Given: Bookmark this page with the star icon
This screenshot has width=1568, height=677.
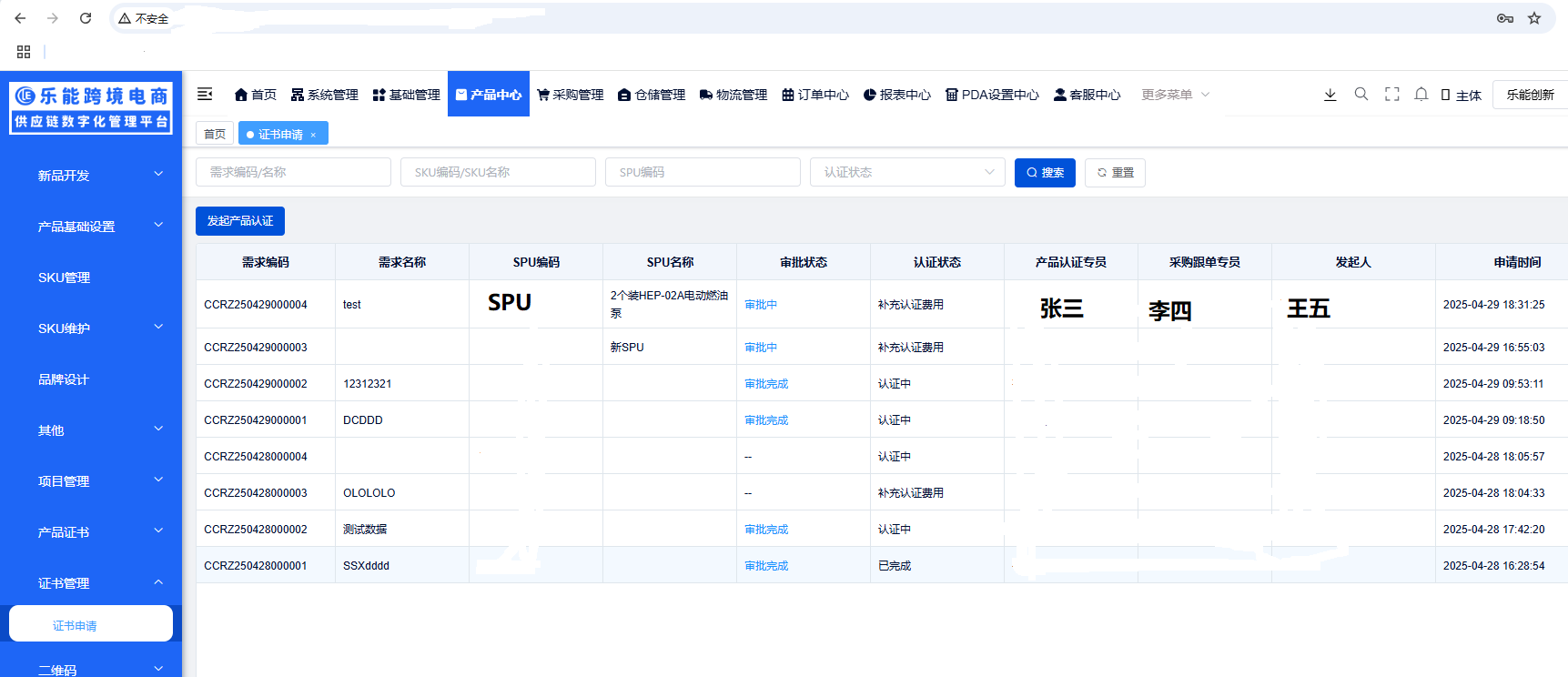Looking at the screenshot, I should pyautogui.click(x=1534, y=18).
